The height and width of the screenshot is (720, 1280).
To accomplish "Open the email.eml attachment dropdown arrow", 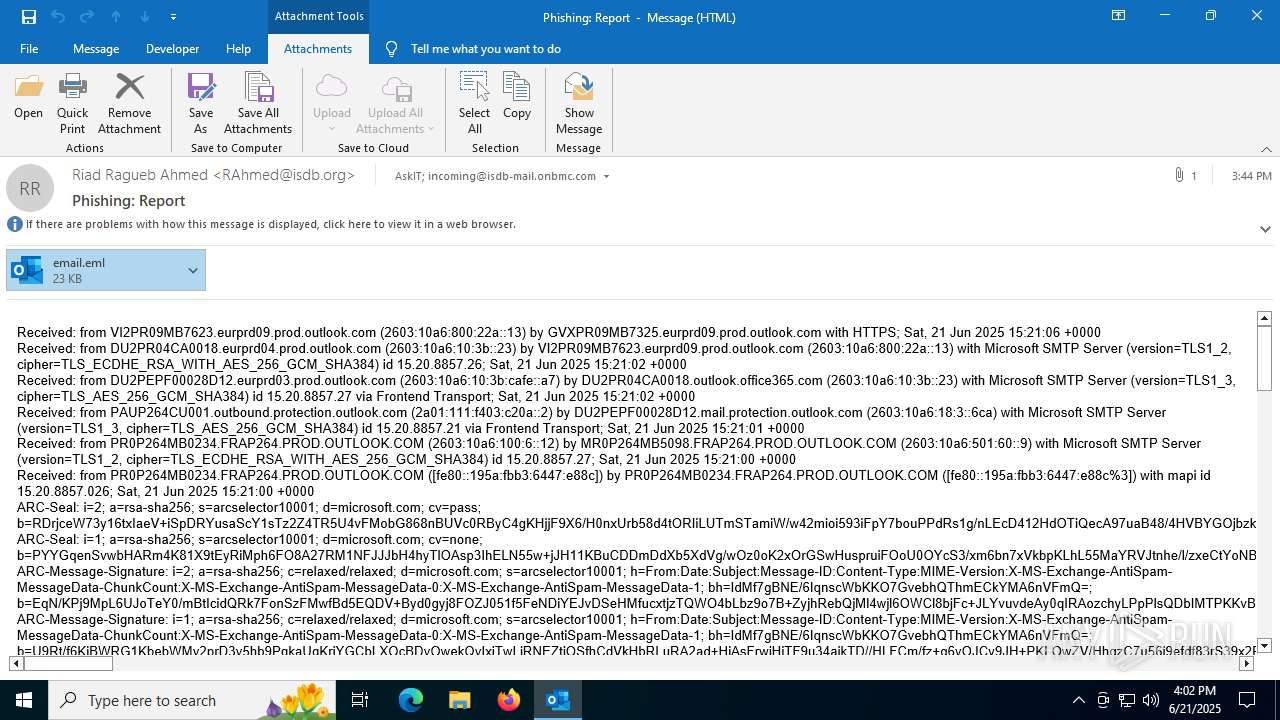I will (x=193, y=270).
